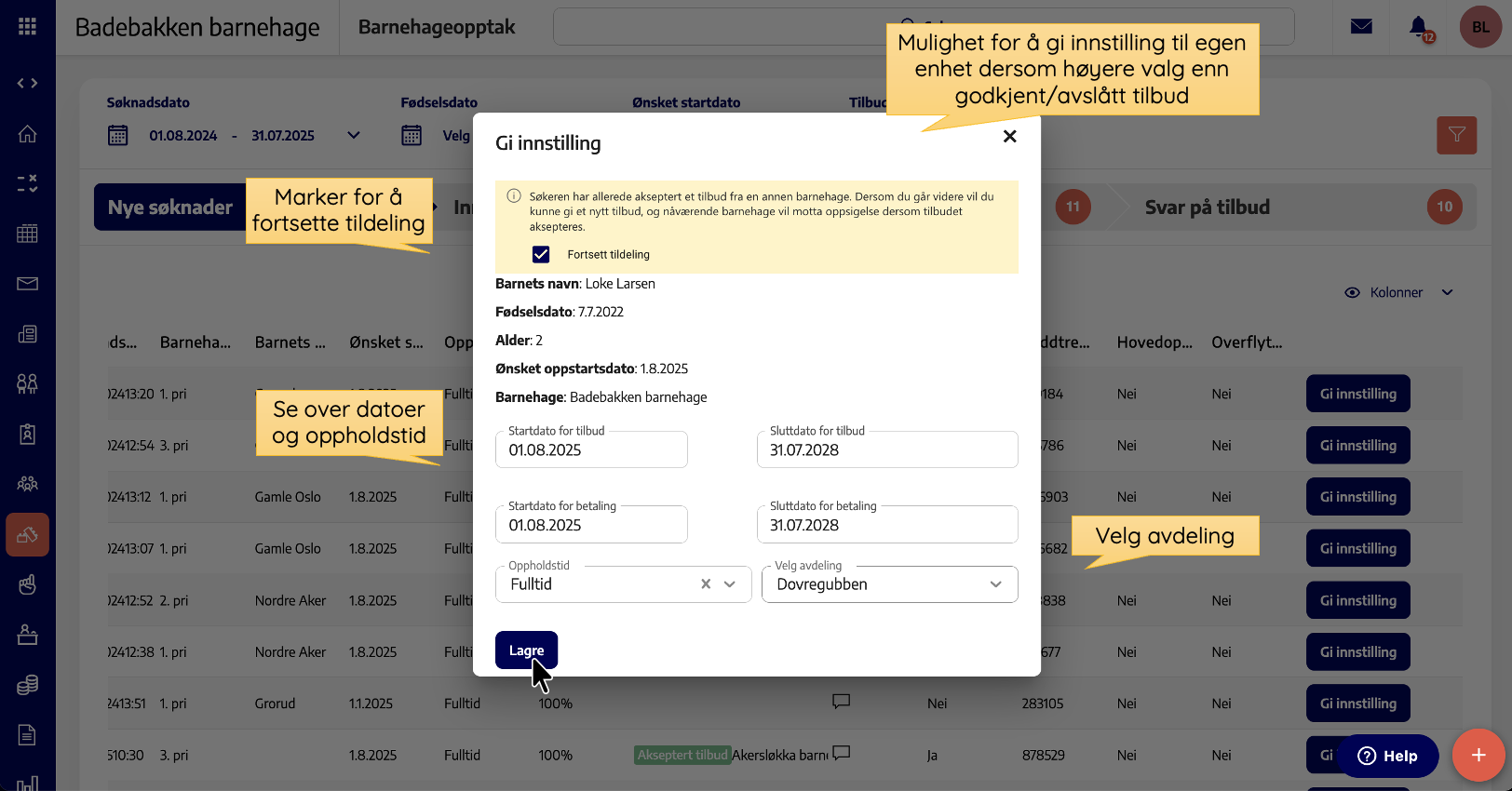The height and width of the screenshot is (791, 1512).
Task: Click the Lagre button
Action: coord(526,650)
